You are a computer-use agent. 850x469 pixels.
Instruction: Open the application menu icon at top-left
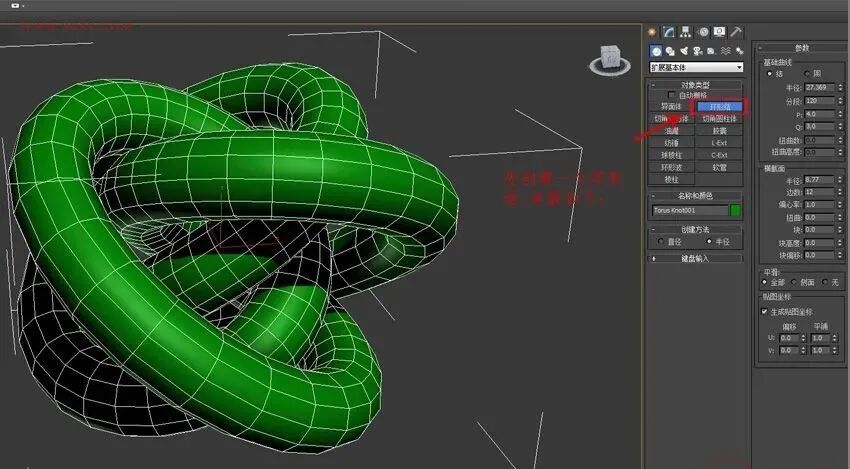click(x=15, y=5)
